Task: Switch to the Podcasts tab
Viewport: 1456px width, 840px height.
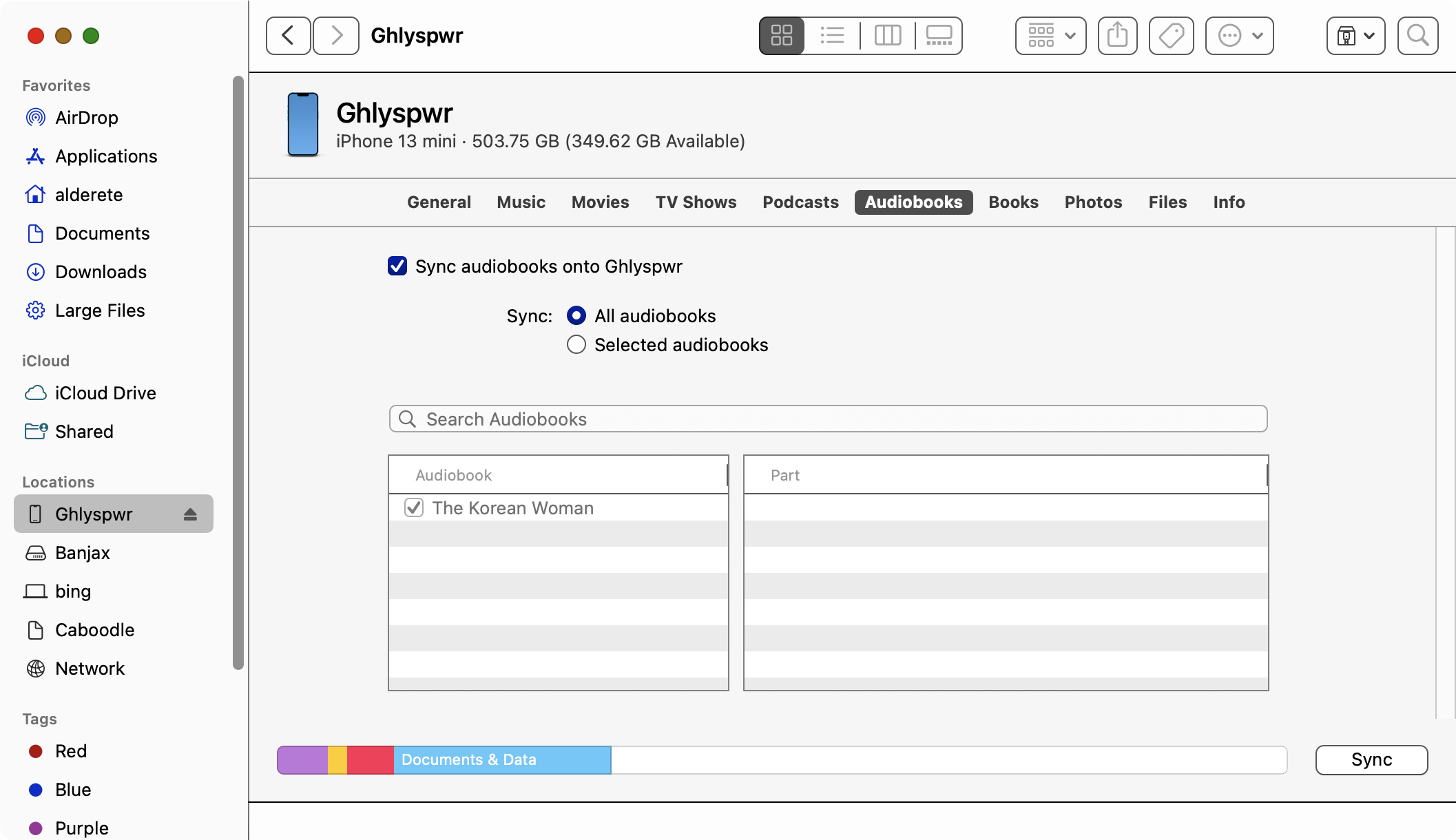Action: pyautogui.click(x=800, y=202)
